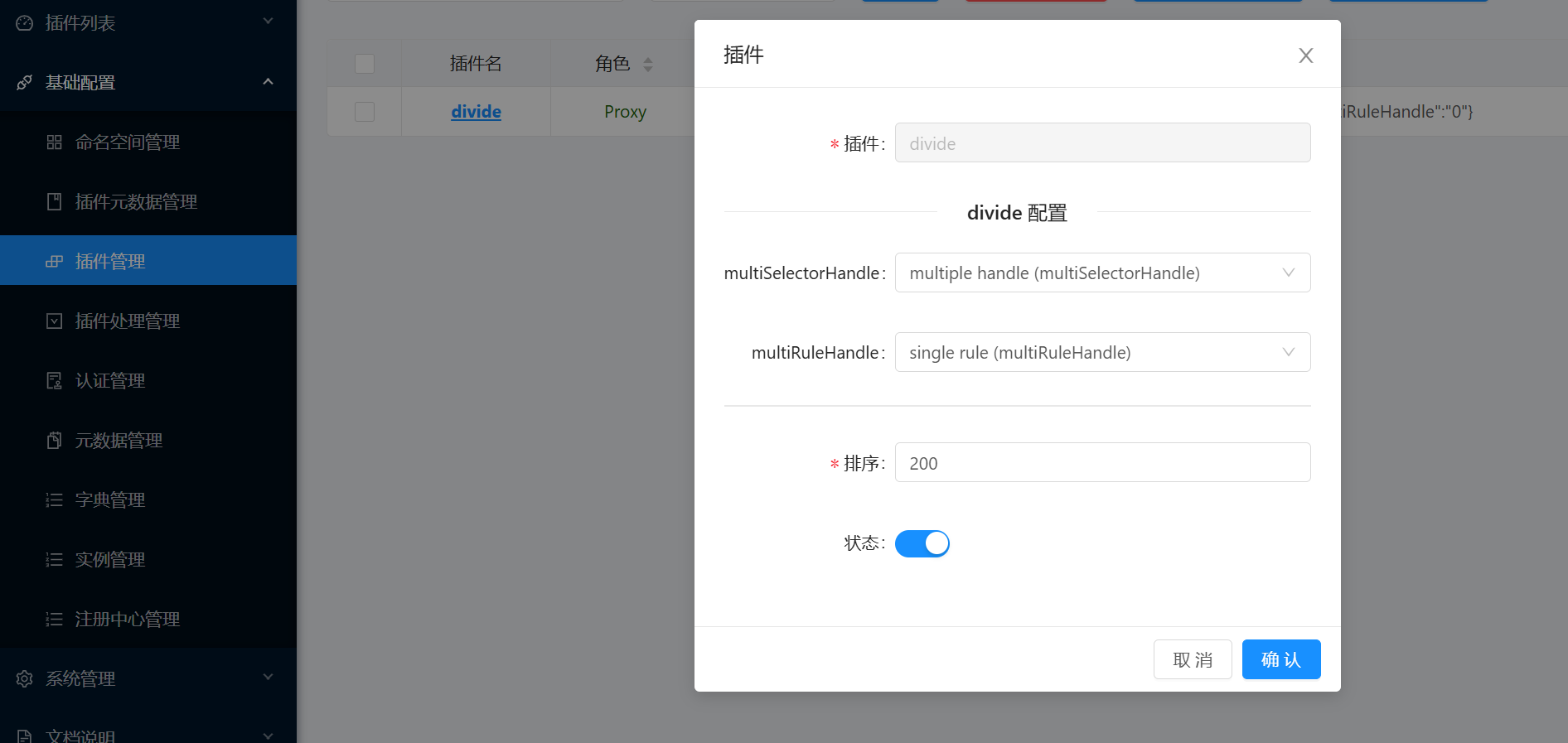Tick the select-all checkbox in table header
The height and width of the screenshot is (743, 1568).
365,64
